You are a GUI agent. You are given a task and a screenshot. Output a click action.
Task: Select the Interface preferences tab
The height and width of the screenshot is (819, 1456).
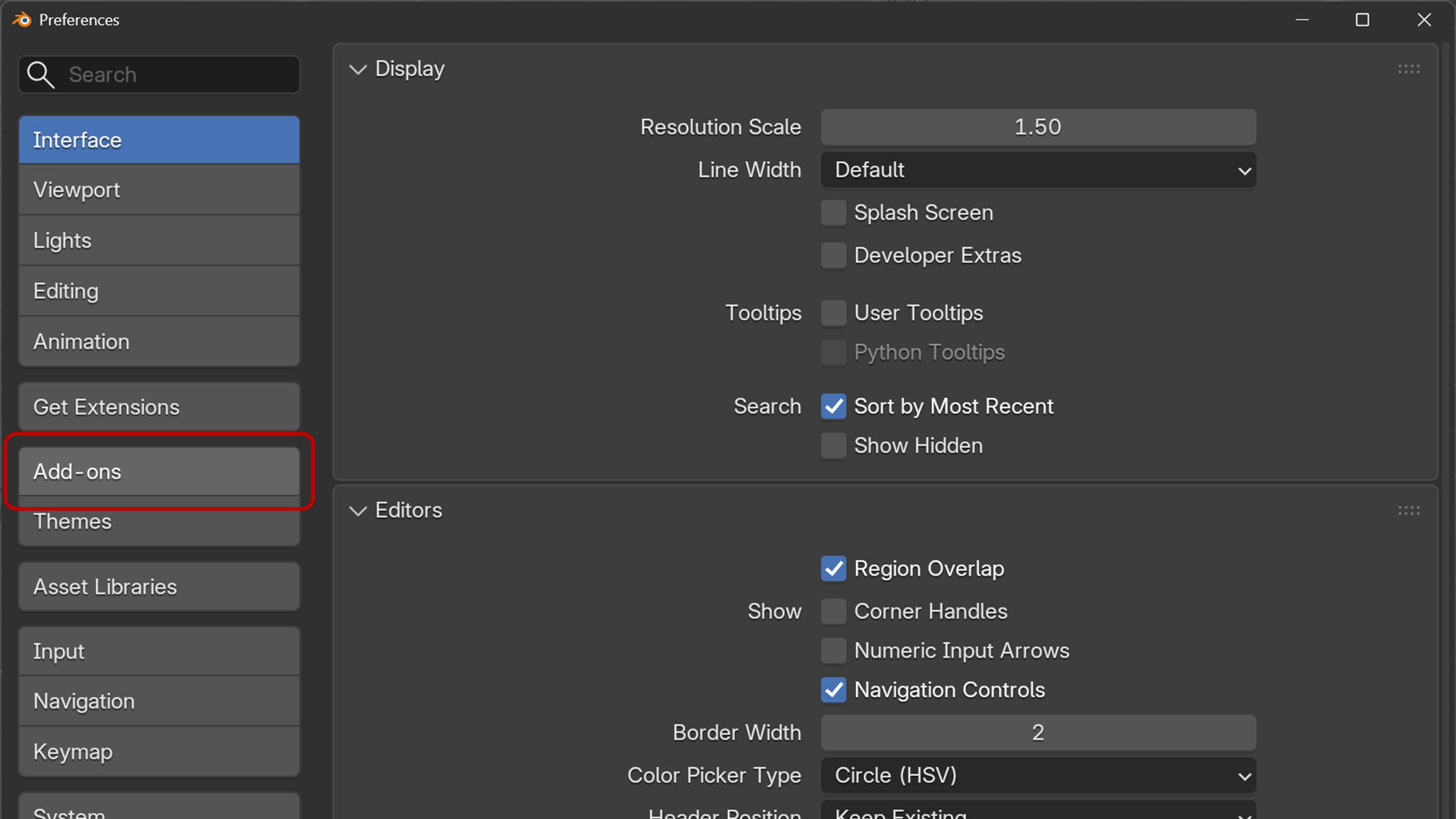[x=159, y=140]
